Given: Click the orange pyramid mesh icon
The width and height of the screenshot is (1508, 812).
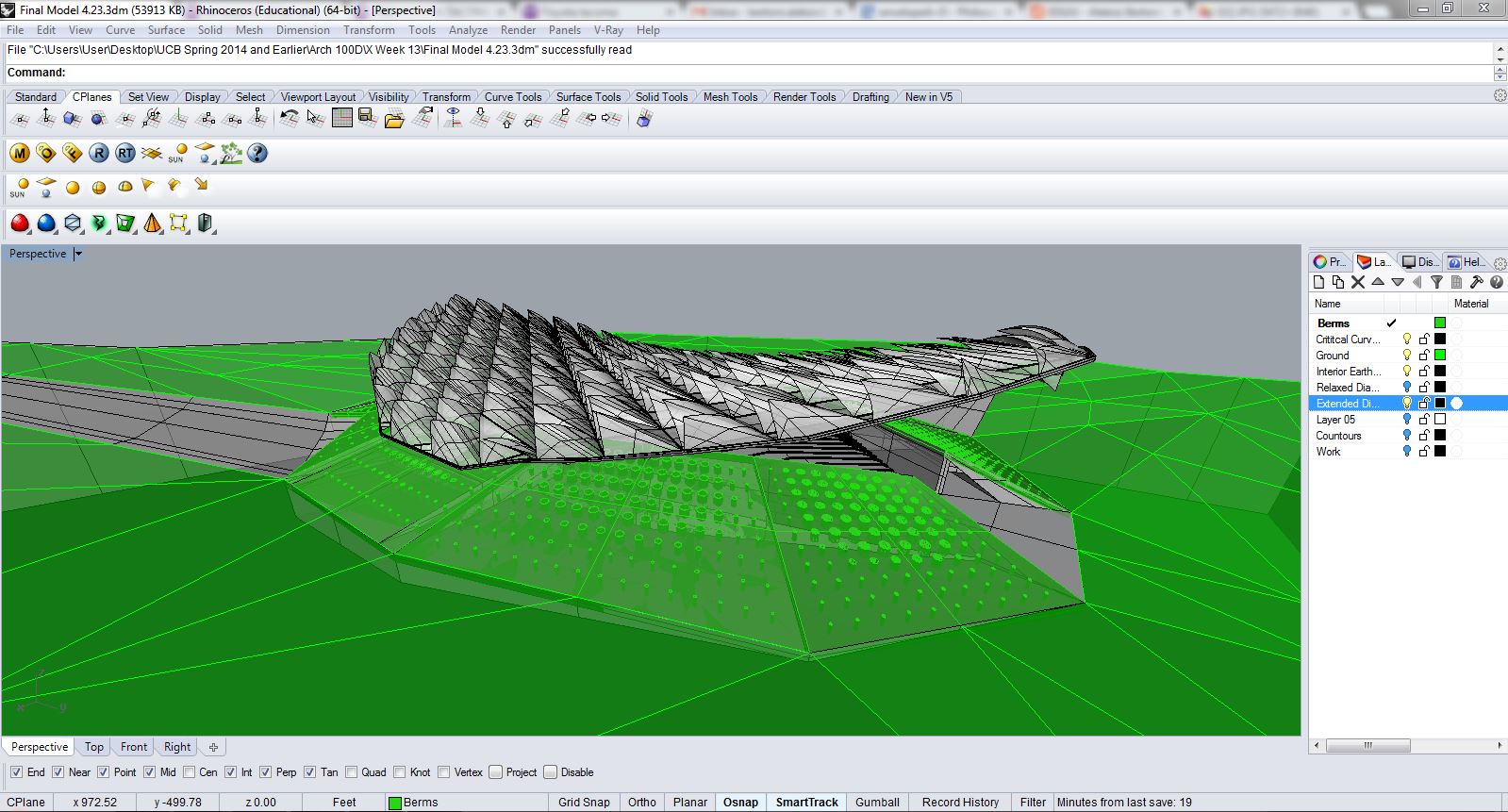Looking at the screenshot, I should (x=152, y=224).
